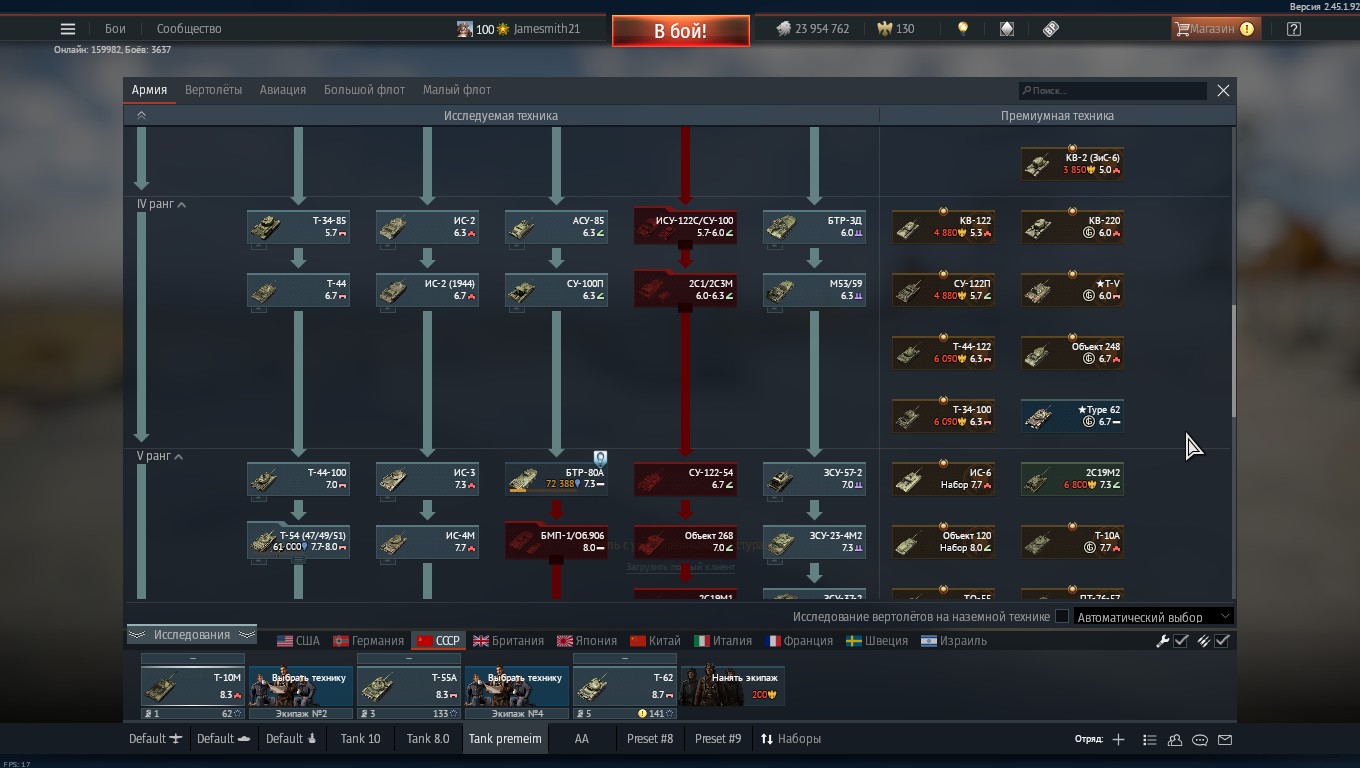This screenshot has width=1360, height=768.
Task: Open the contacts people icon
Action: point(1175,740)
